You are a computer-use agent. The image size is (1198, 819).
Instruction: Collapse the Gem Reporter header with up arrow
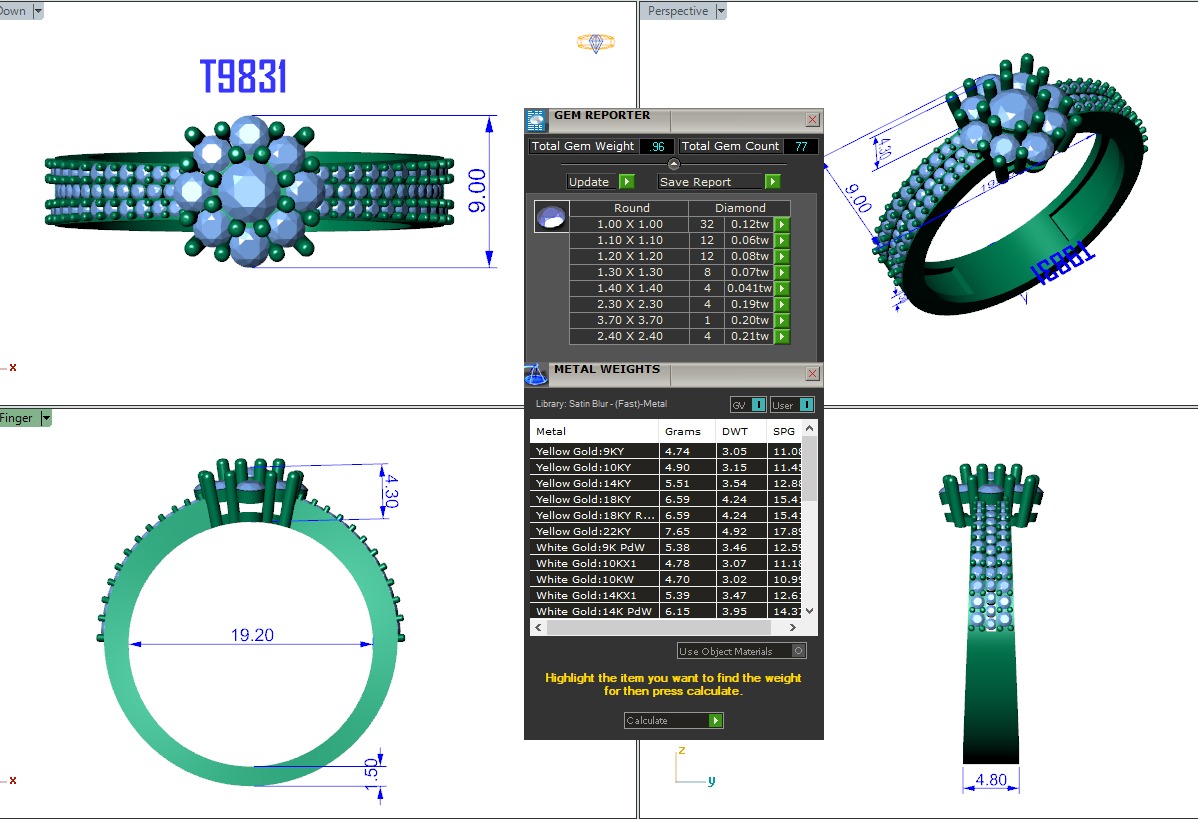pyautogui.click(x=674, y=164)
